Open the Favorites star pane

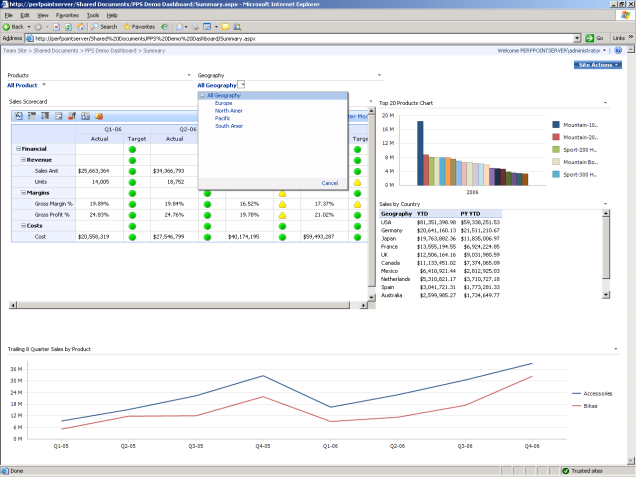click(139, 27)
